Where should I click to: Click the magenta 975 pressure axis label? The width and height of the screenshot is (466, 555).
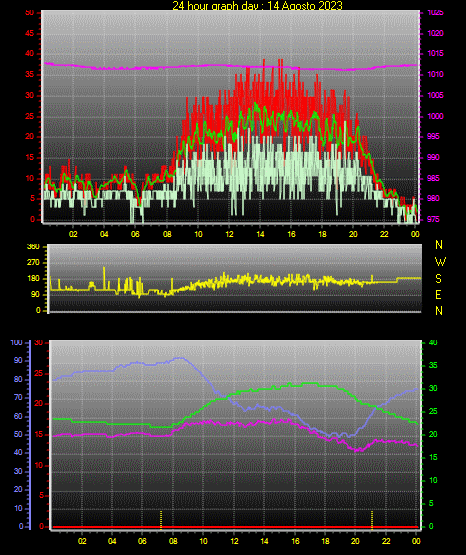pyautogui.click(x=433, y=219)
